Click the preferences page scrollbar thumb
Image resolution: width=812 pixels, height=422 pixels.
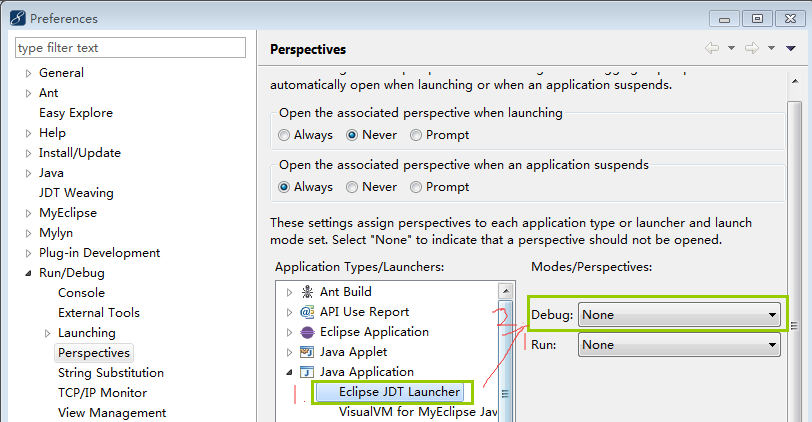tap(794, 259)
